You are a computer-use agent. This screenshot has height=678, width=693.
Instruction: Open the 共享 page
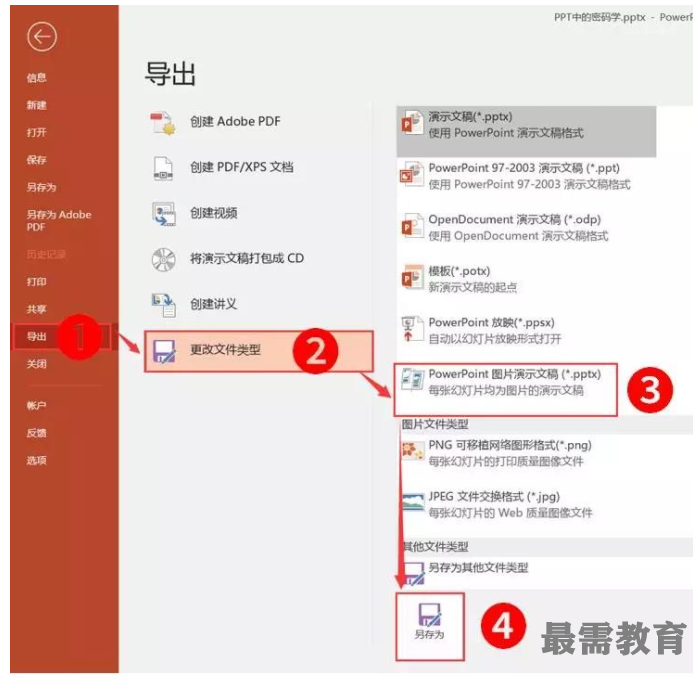pyautogui.click(x=36, y=309)
